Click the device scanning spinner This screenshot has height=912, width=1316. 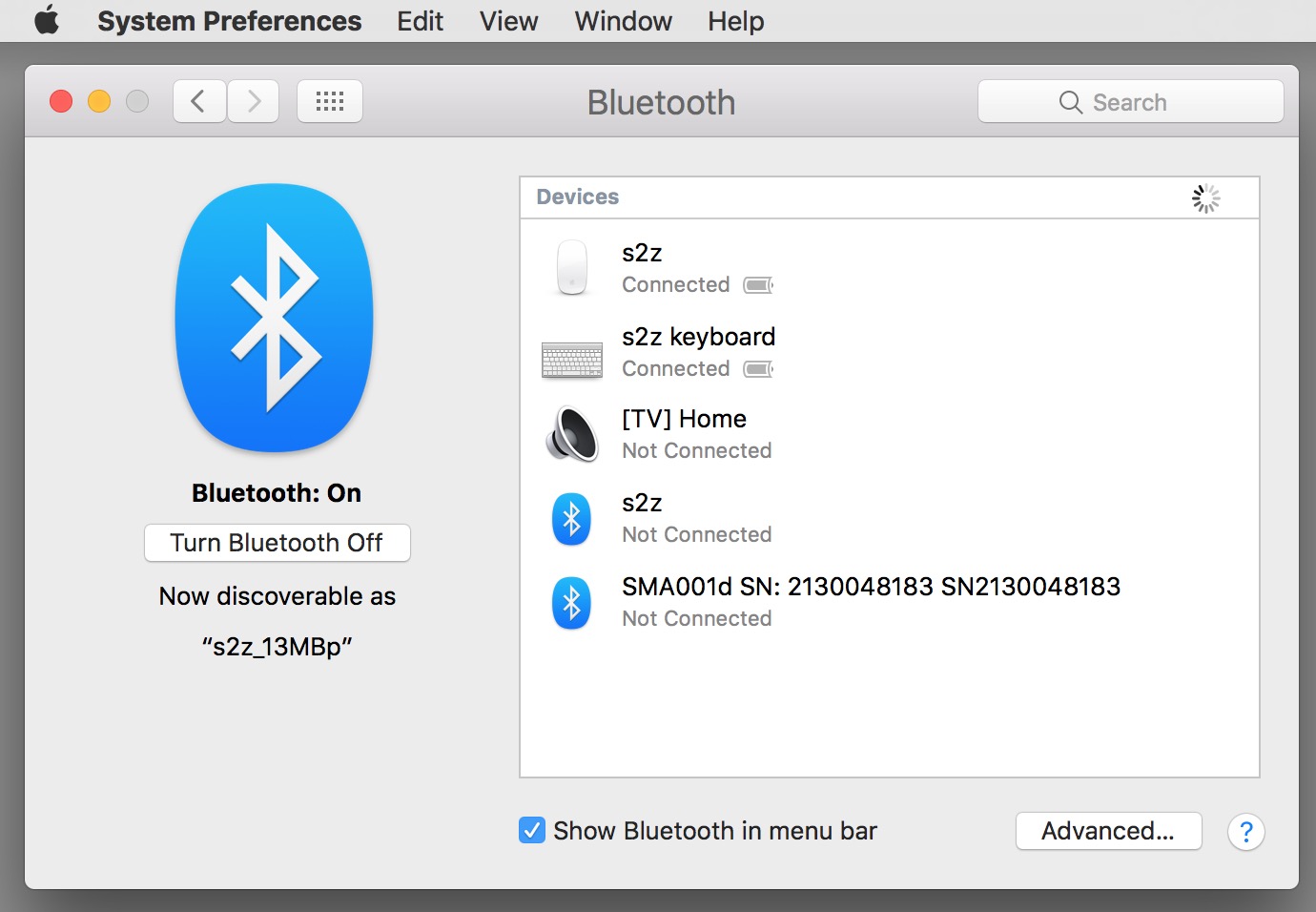click(1205, 198)
